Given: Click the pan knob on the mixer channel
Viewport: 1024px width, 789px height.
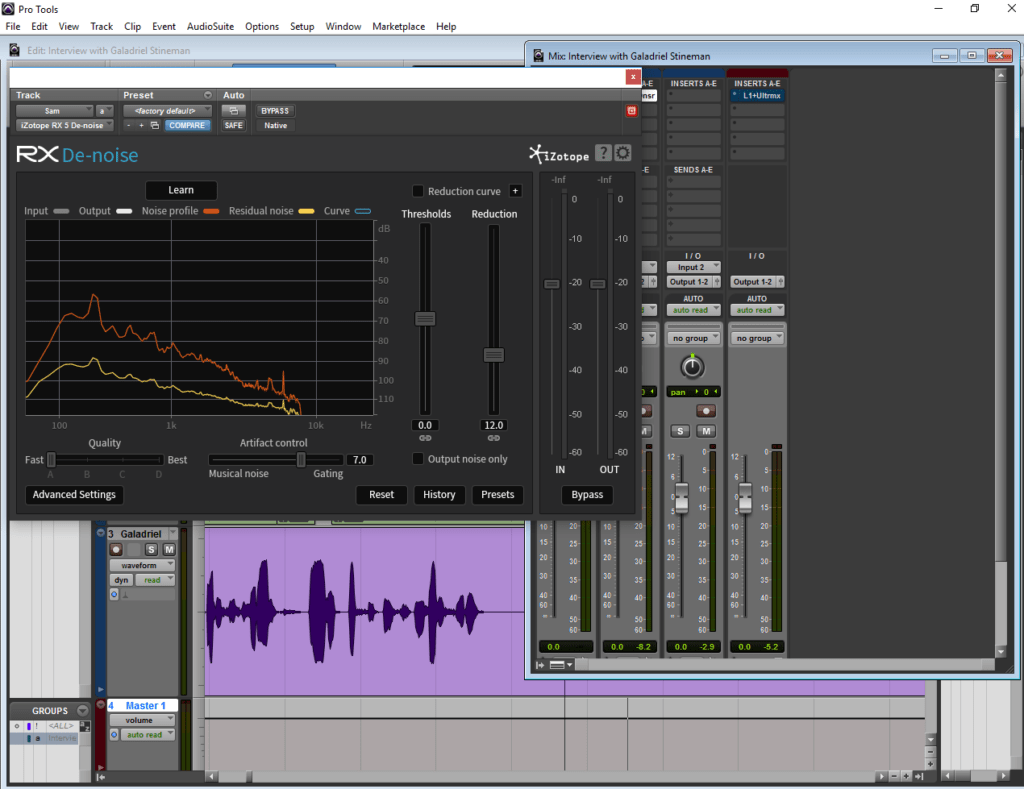Looking at the screenshot, I should pos(693,367).
